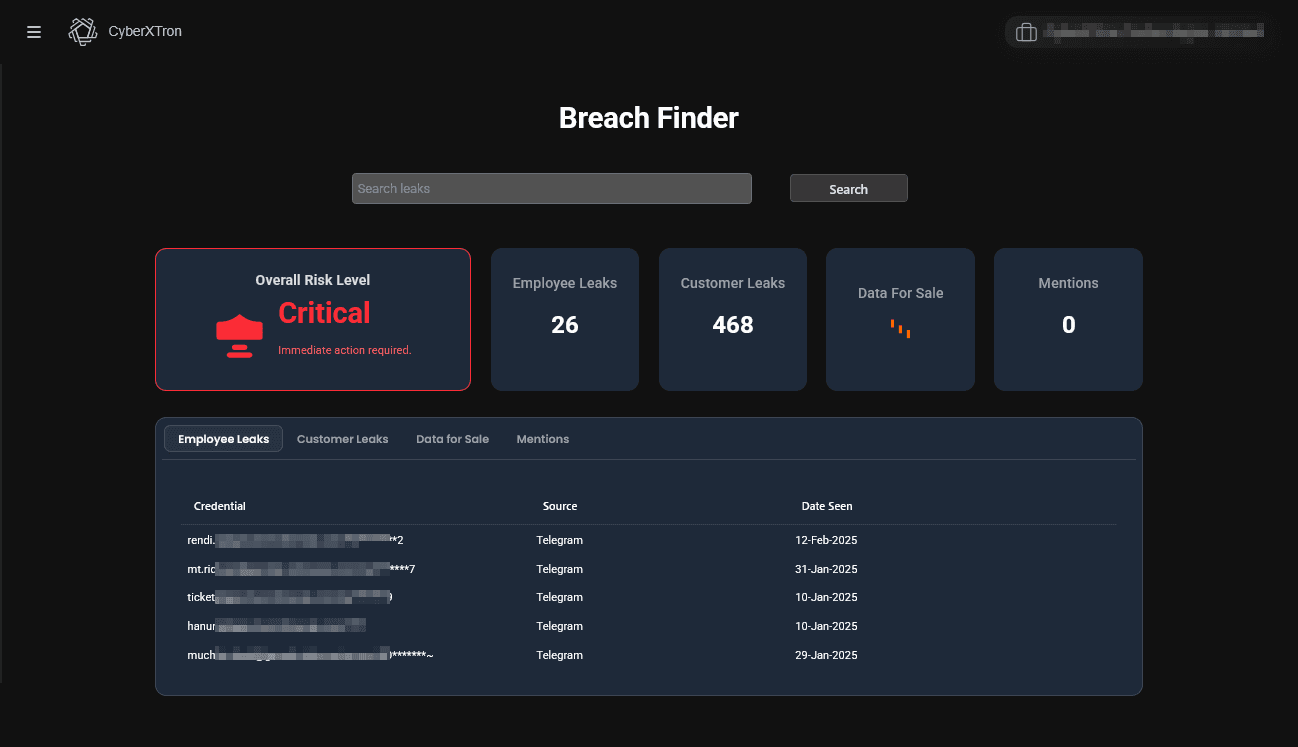This screenshot has height=747, width=1298.
Task: Open the Mentions tab
Action: 542,438
